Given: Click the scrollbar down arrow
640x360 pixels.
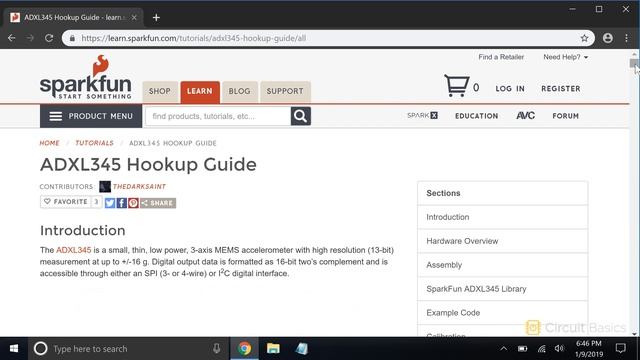Looking at the screenshot, I should [x=634, y=333].
